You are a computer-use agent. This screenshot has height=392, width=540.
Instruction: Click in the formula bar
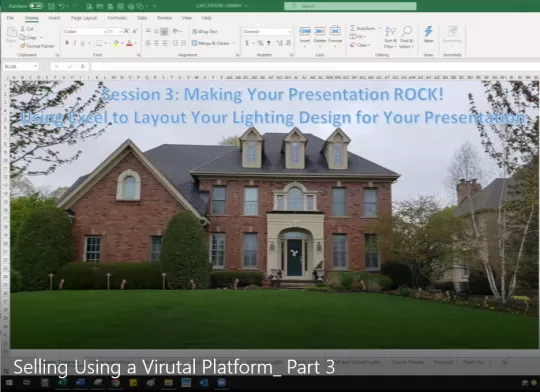click(314, 66)
